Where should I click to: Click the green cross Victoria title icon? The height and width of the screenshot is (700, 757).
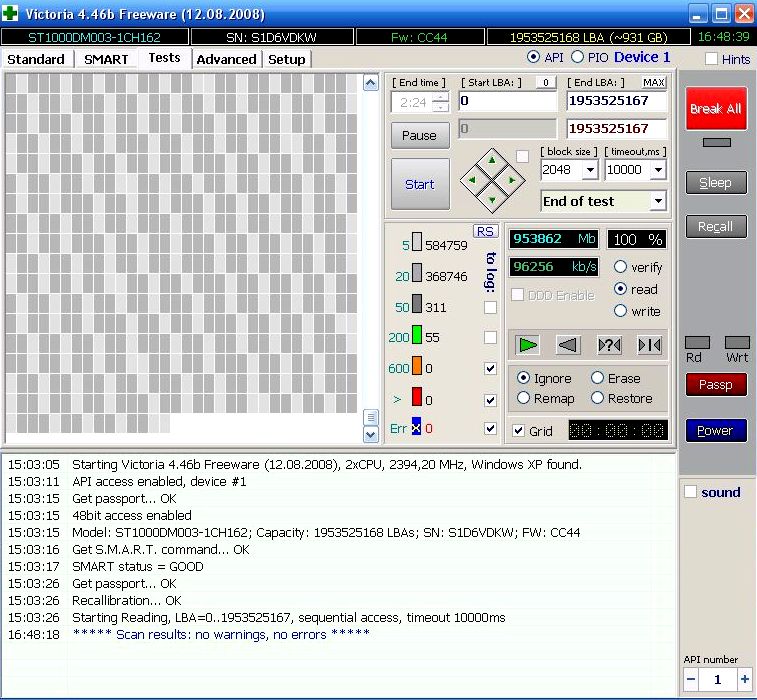click(10, 13)
